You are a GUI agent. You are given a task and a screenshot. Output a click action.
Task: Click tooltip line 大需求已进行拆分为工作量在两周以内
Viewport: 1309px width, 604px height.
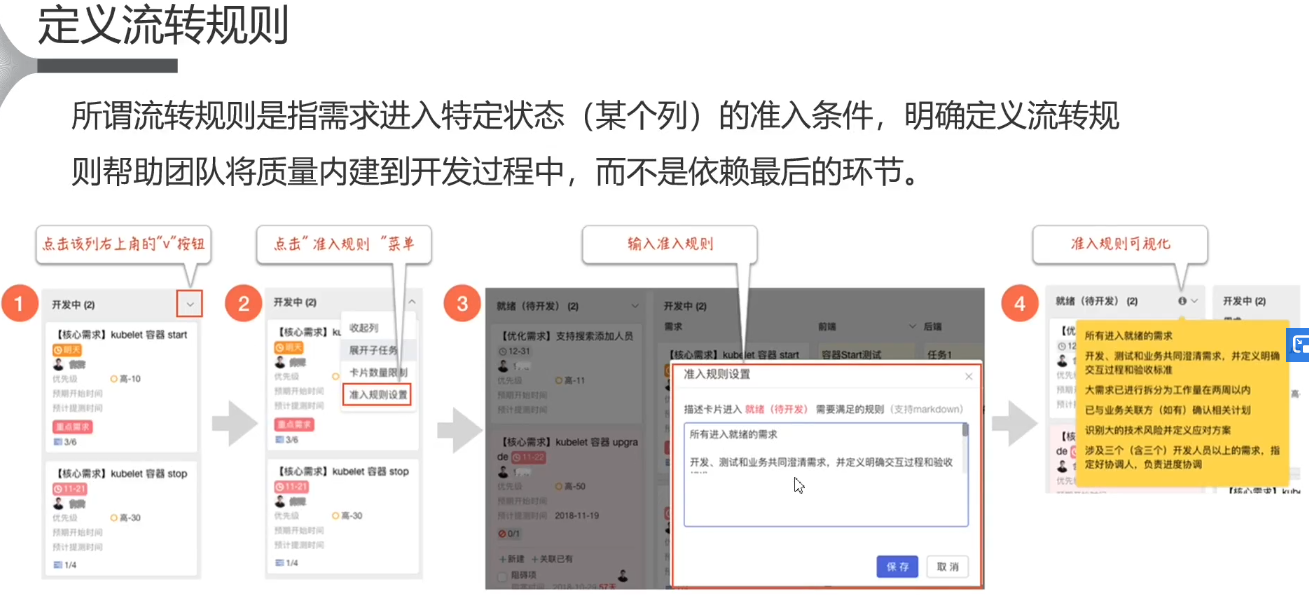(1167, 390)
